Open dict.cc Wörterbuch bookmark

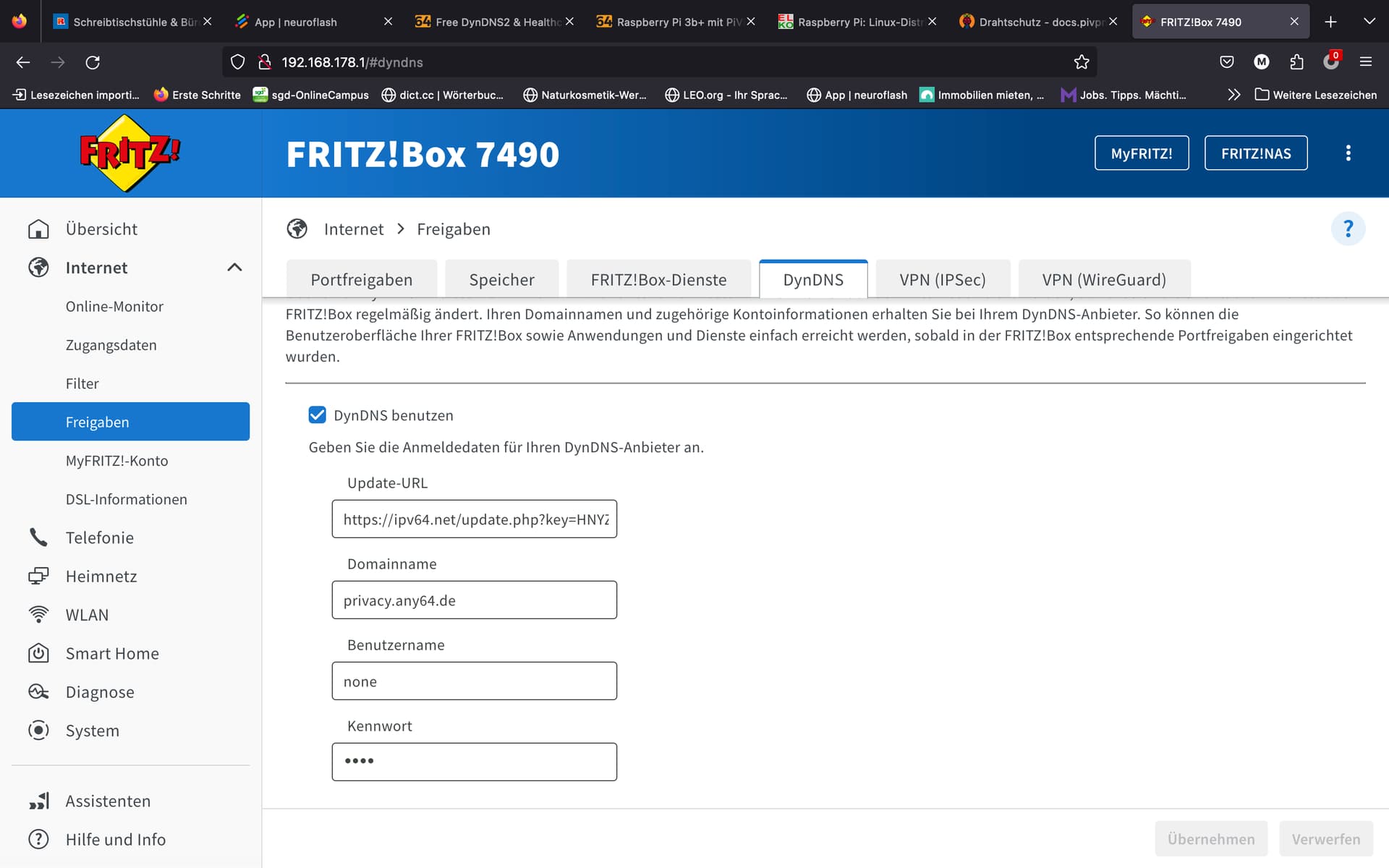tap(442, 95)
